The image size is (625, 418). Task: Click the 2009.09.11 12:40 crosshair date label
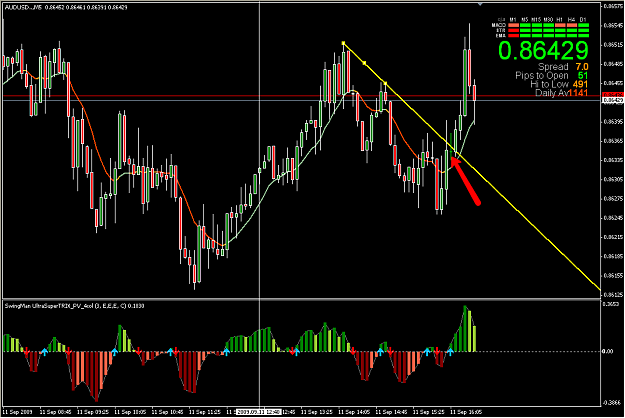coord(259,412)
